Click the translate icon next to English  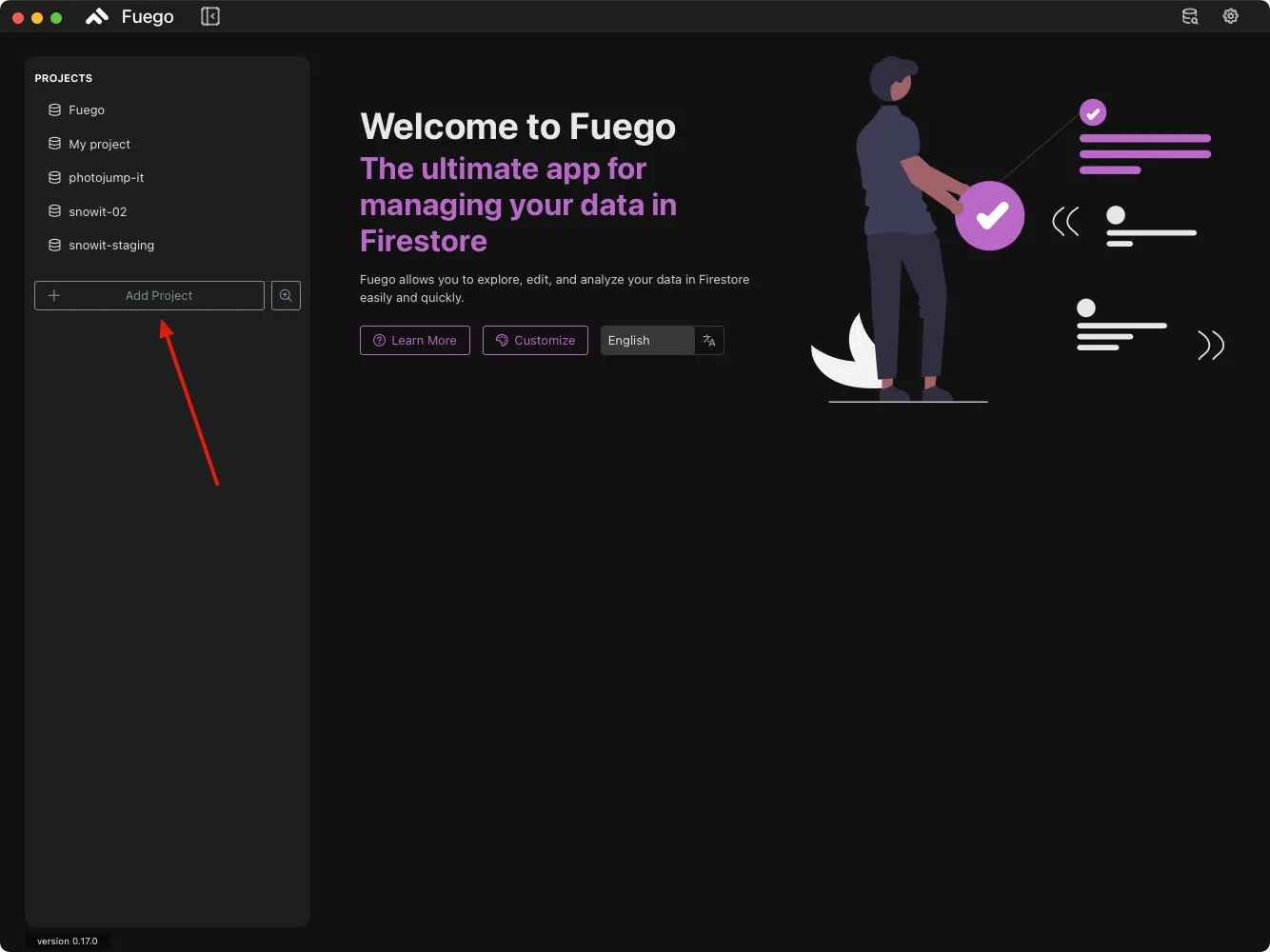coord(709,340)
